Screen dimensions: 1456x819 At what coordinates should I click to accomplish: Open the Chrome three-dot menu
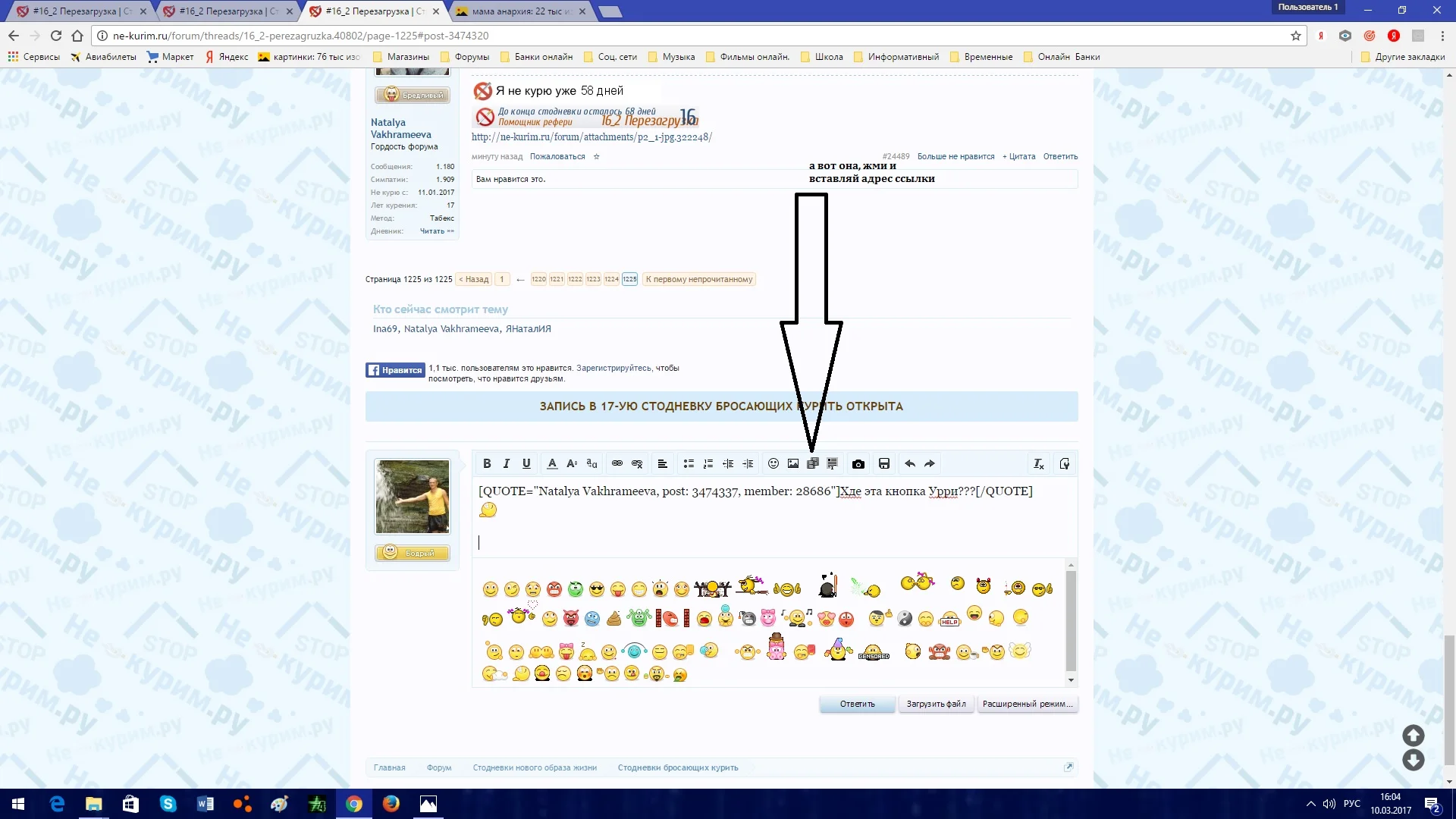point(1442,36)
